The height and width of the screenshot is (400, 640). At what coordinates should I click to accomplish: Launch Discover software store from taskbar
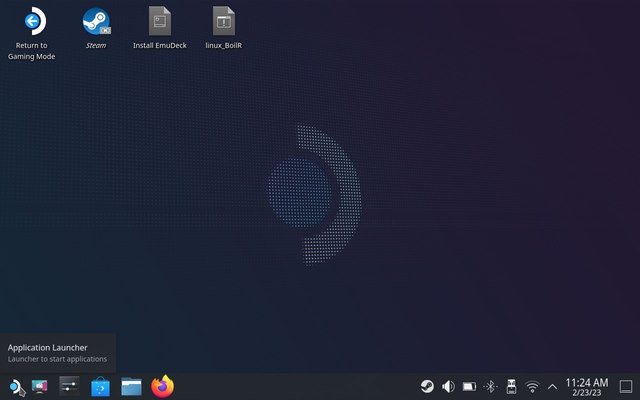100,386
